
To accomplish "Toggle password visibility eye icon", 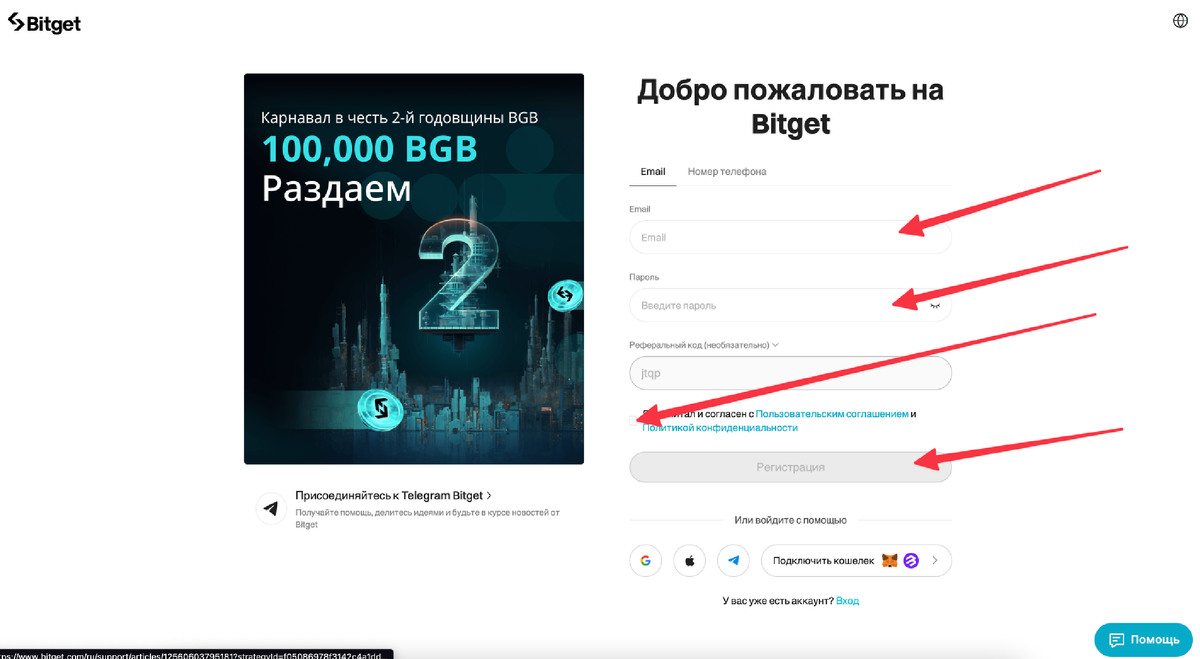I will (x=935, y=305).
